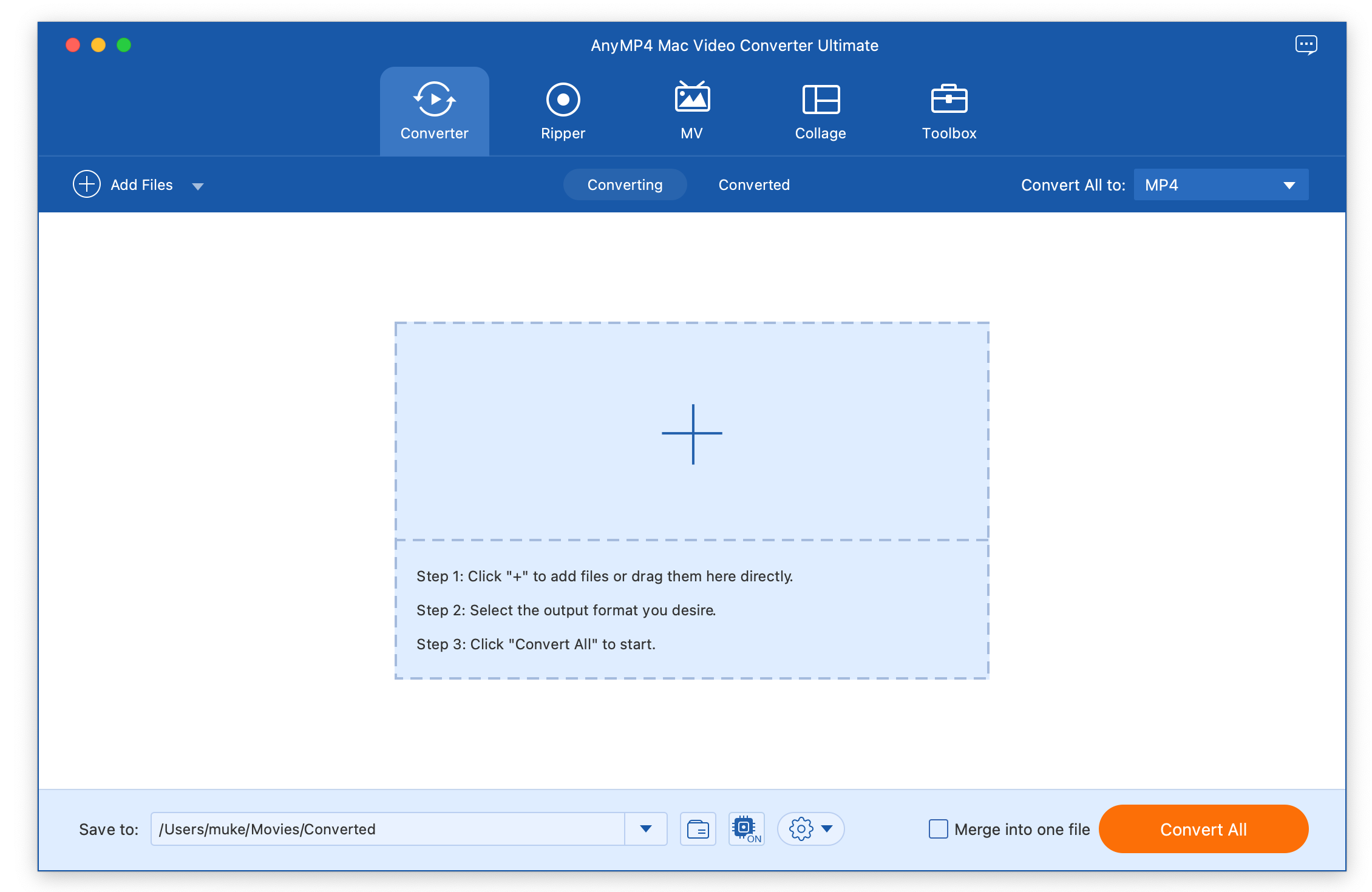Click the large plus in drop area
Image resolution: width=1372 pixels, height=892 pixels.
coord(692,434)
